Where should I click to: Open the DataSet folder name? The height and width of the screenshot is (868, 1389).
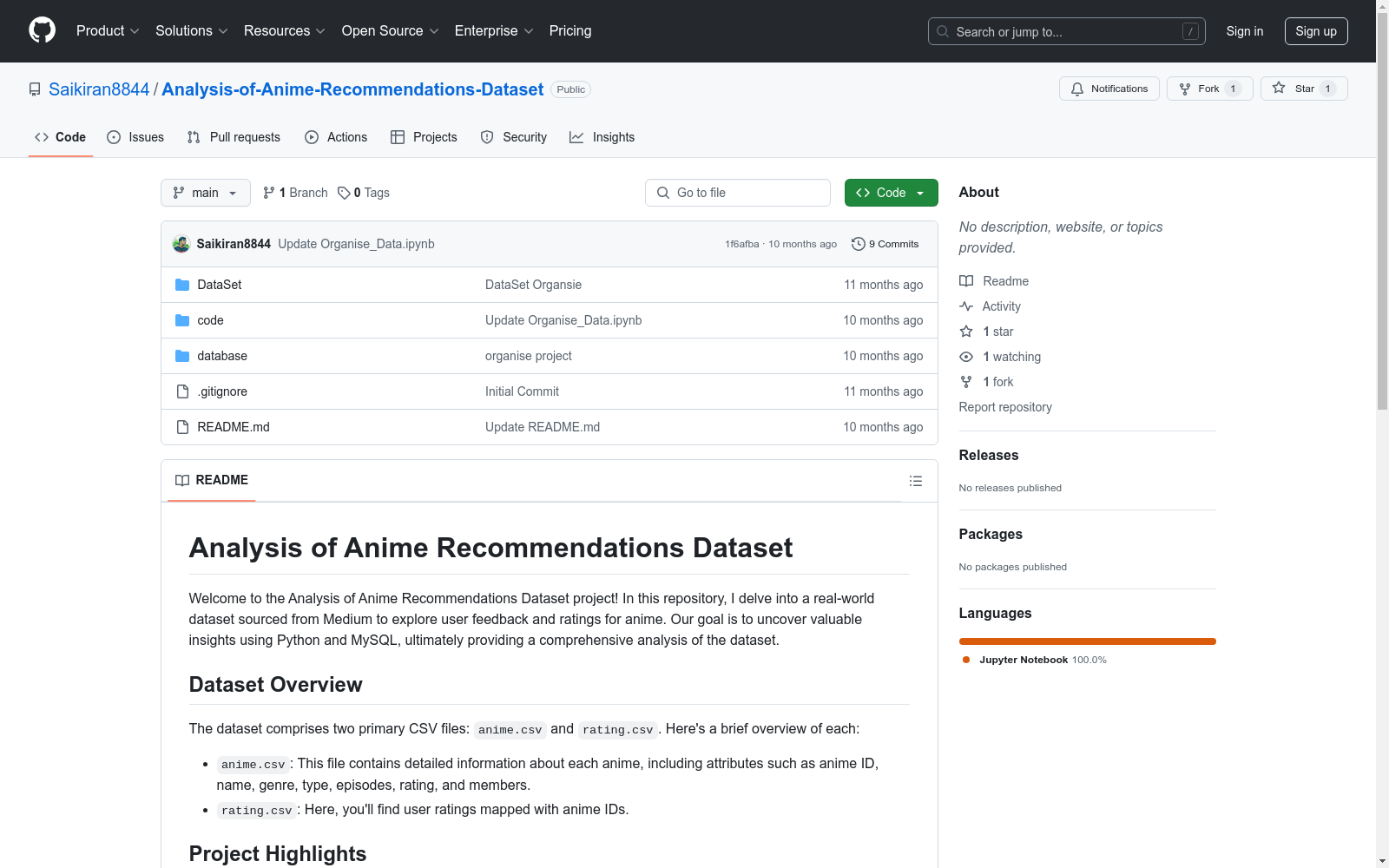click(x=220, y=285)
